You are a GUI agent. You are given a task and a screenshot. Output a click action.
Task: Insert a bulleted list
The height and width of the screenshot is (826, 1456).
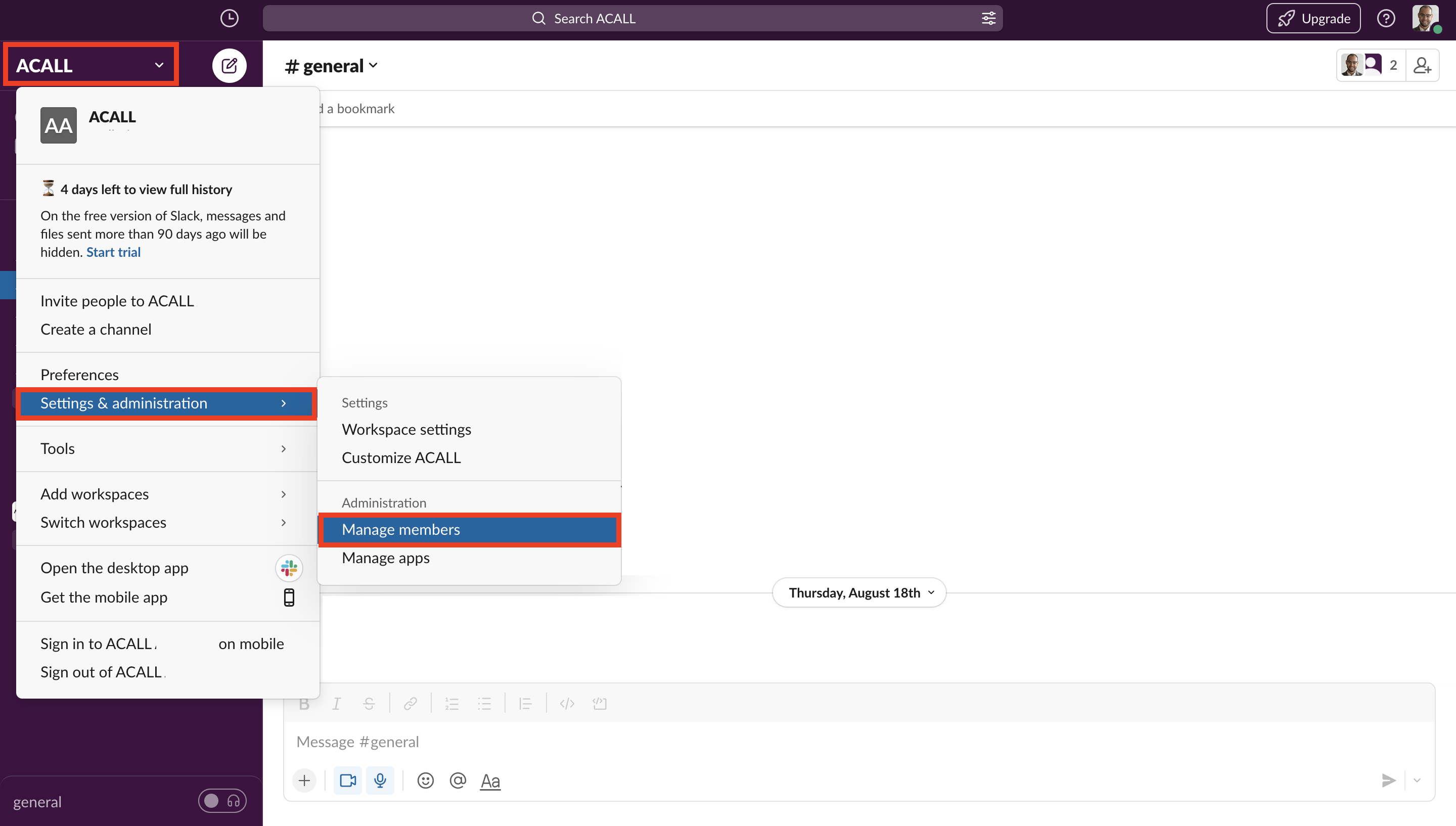coord(484,704)
